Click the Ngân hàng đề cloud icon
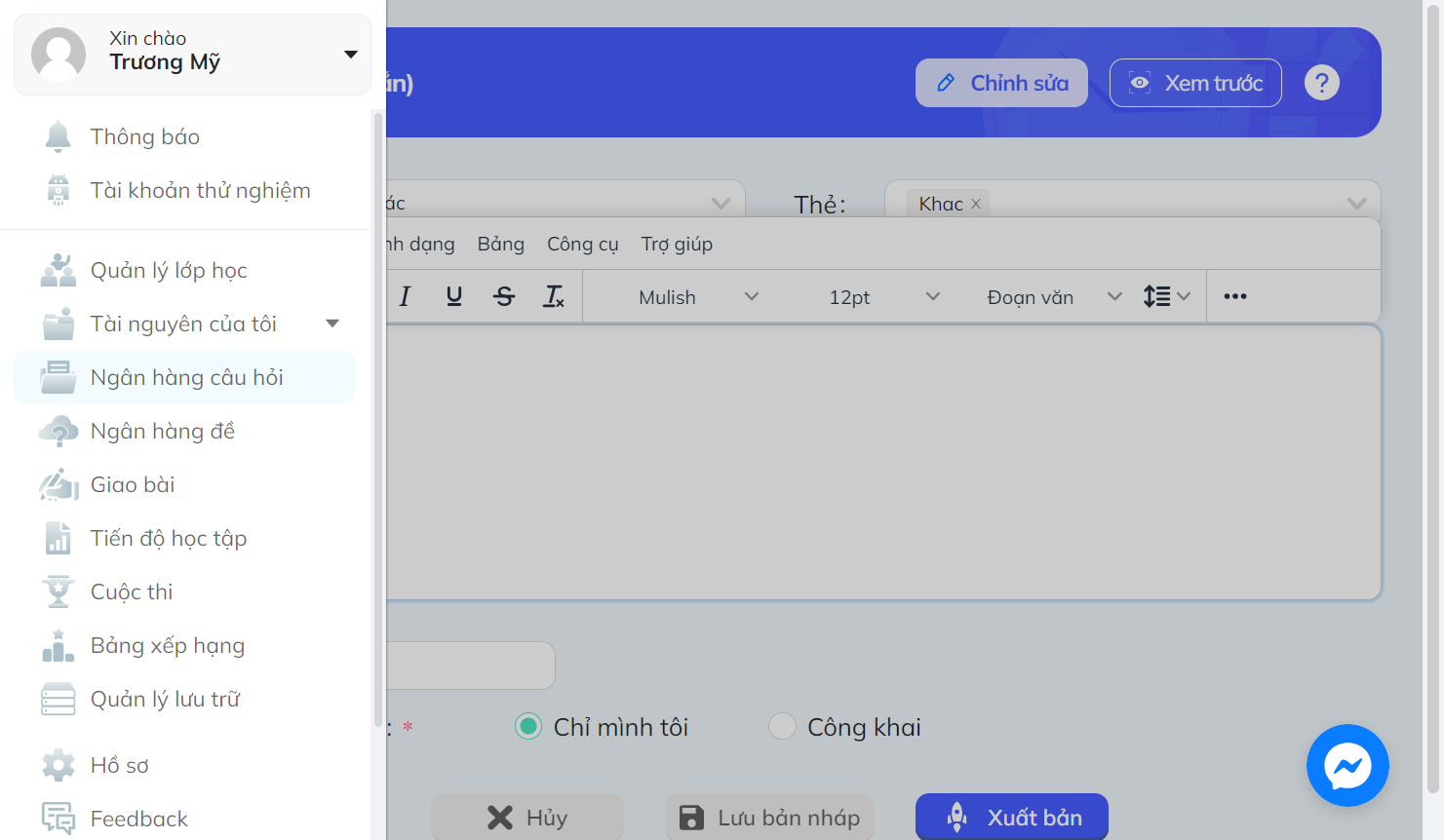Image resolution: width=1444 pixels, height=840 pixels. (x=59, y=431)
